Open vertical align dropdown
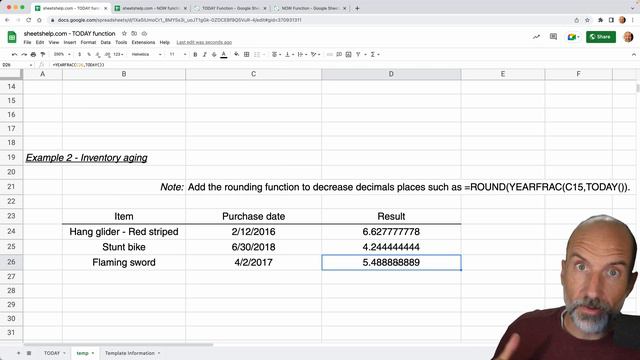Viewport: 640px width, 360px height. coord(289,54)
